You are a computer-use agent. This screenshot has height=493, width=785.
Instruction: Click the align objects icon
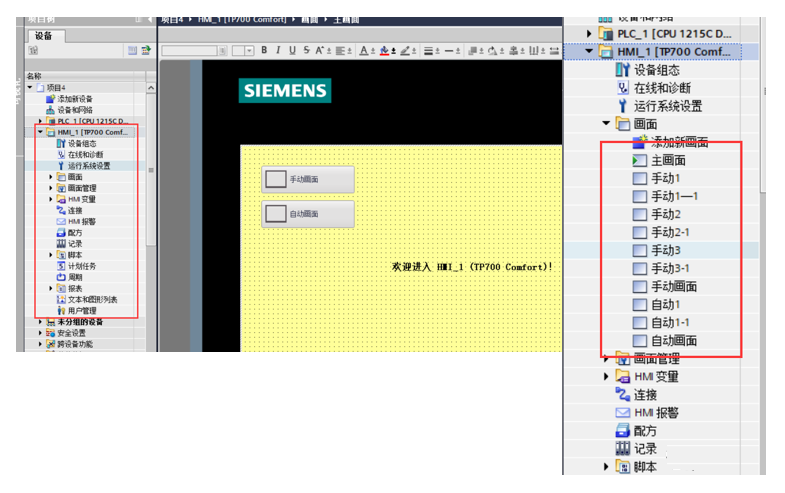(514, 51)
